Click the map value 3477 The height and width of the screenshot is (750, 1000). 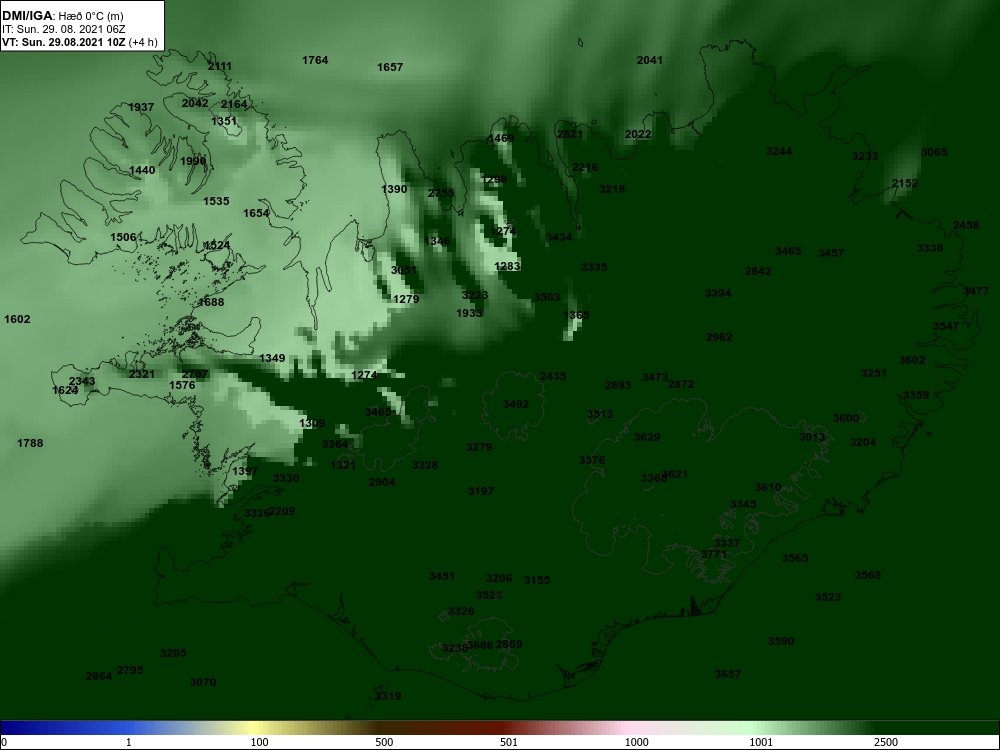[976, 291]
